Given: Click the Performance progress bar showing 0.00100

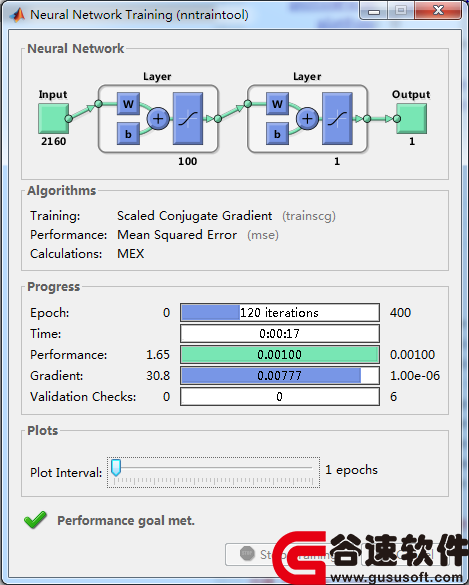Looking at the screenshot, I should 280,354.
